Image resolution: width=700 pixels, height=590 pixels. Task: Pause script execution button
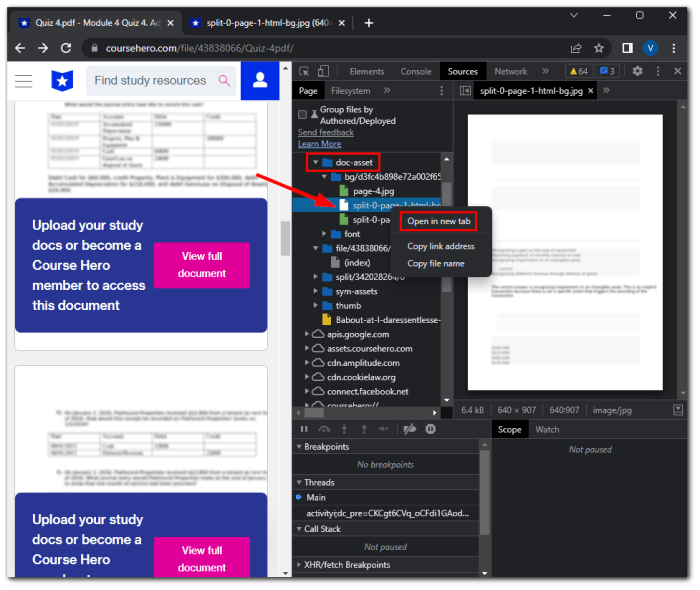[304, 429]
